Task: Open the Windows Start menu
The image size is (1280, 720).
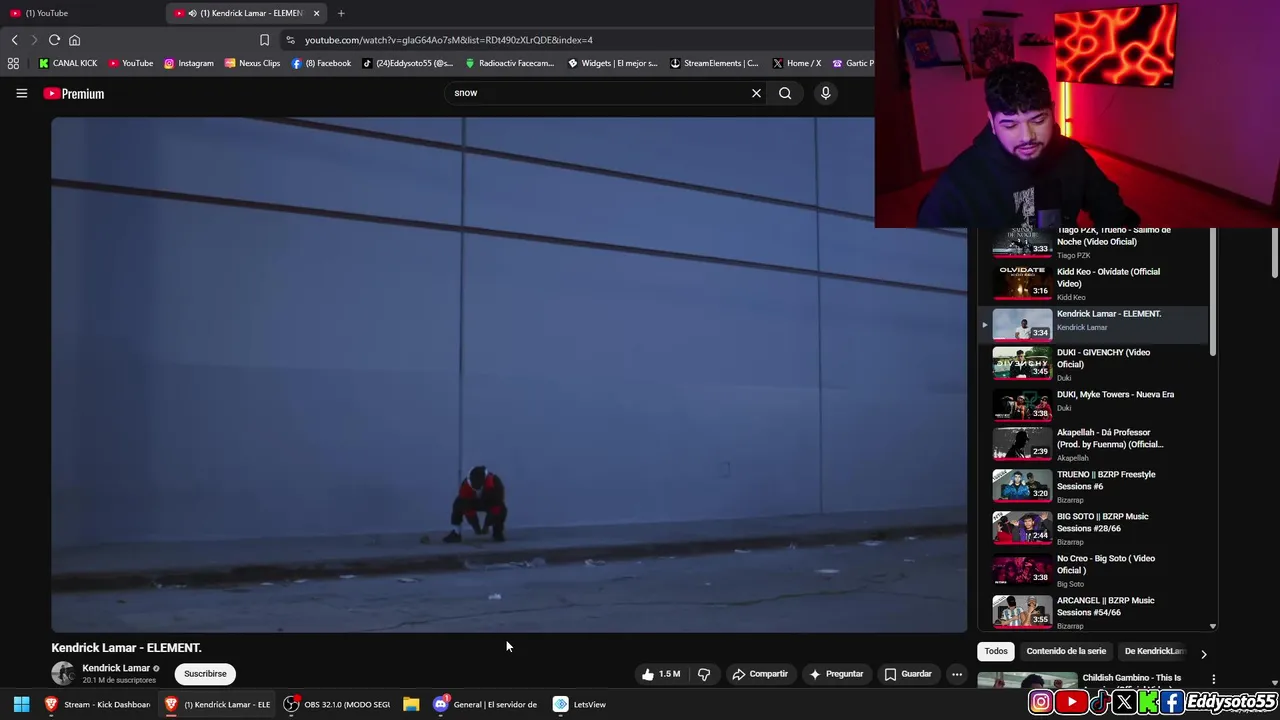Action: tap(21, 704)
